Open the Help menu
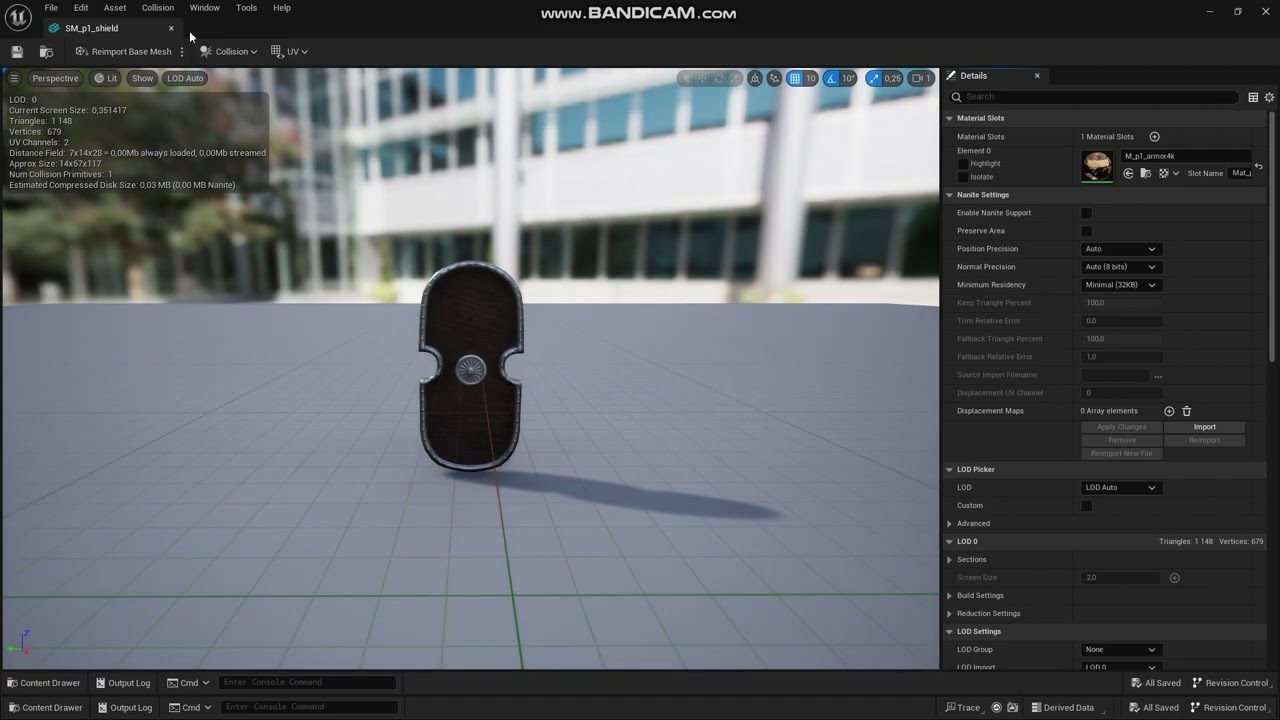 [282, 8]
